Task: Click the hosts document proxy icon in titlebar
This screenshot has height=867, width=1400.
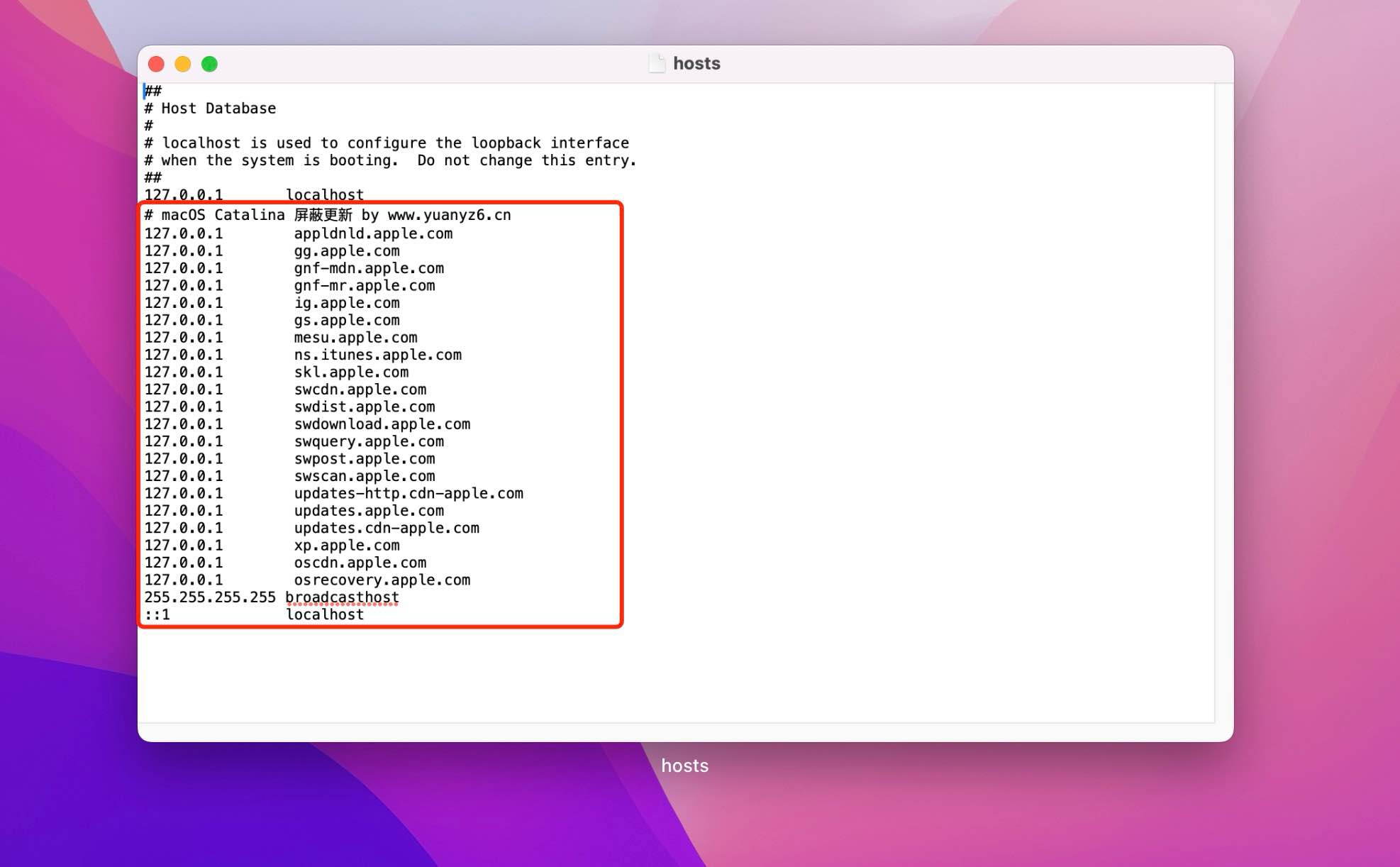Action: (x=658, y=63)
